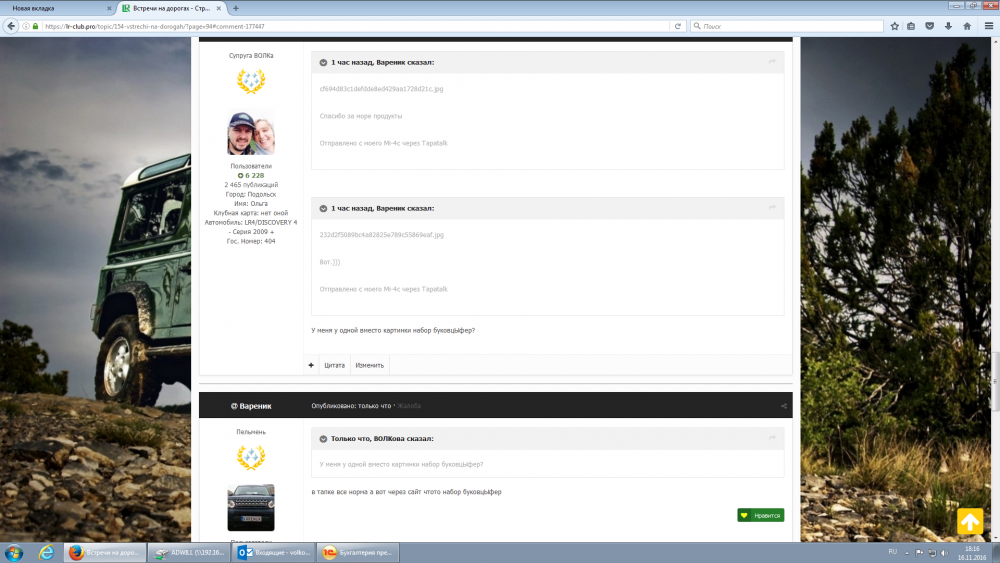This screenshot has width=1000, height=563.
Task: Click the Цитата quote button
Action: [334, 365]
